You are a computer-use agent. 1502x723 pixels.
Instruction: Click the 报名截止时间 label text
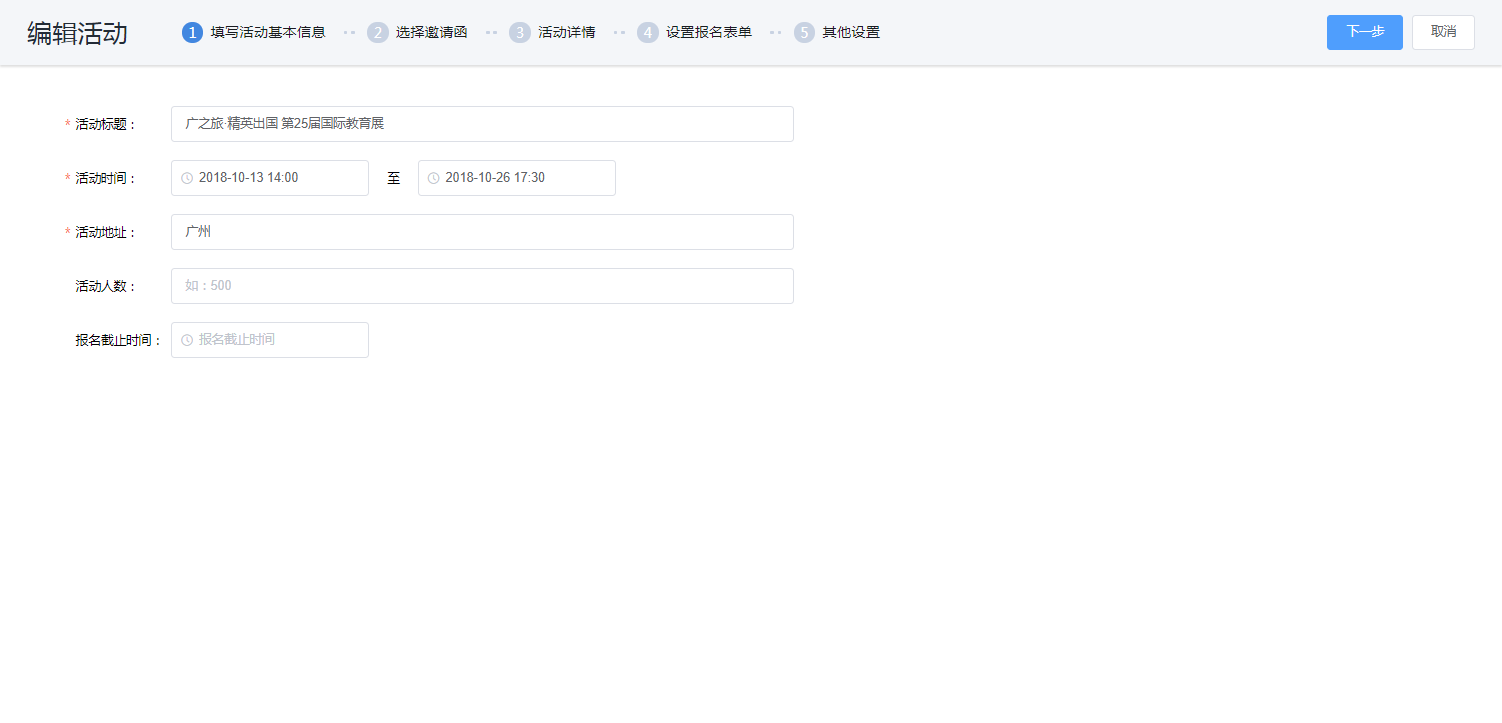click(119, 340)
